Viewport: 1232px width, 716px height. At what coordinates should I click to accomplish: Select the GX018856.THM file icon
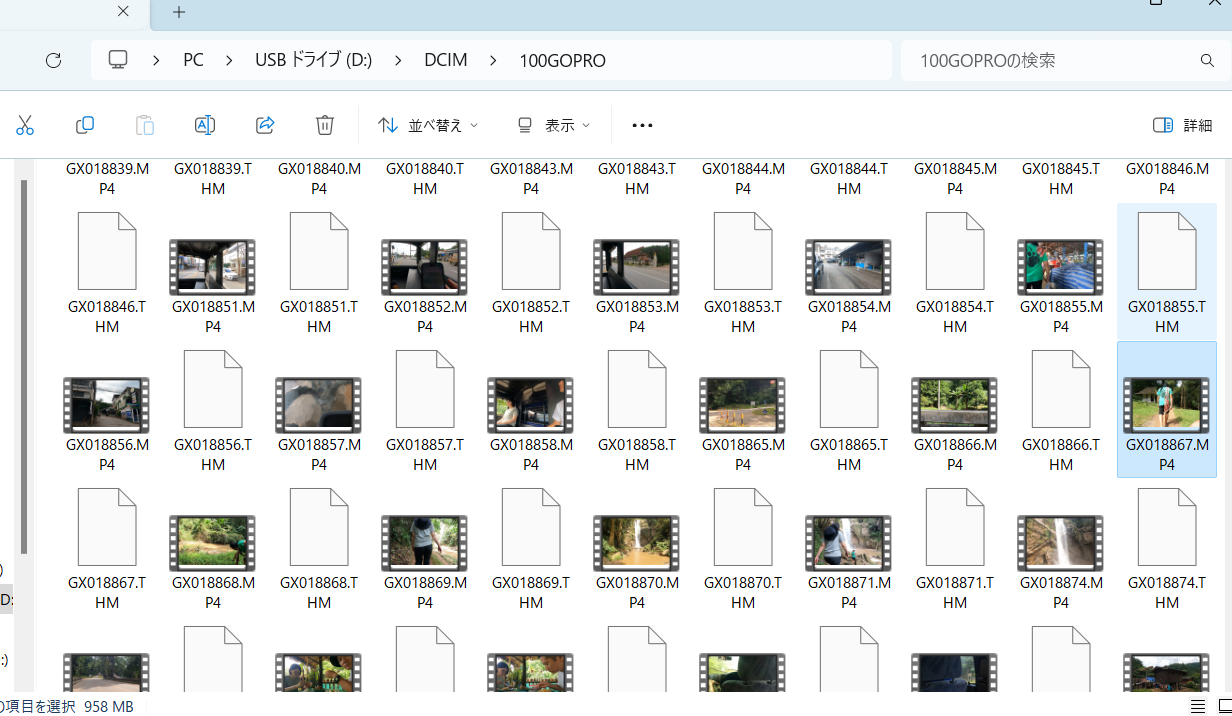point(213,389)
